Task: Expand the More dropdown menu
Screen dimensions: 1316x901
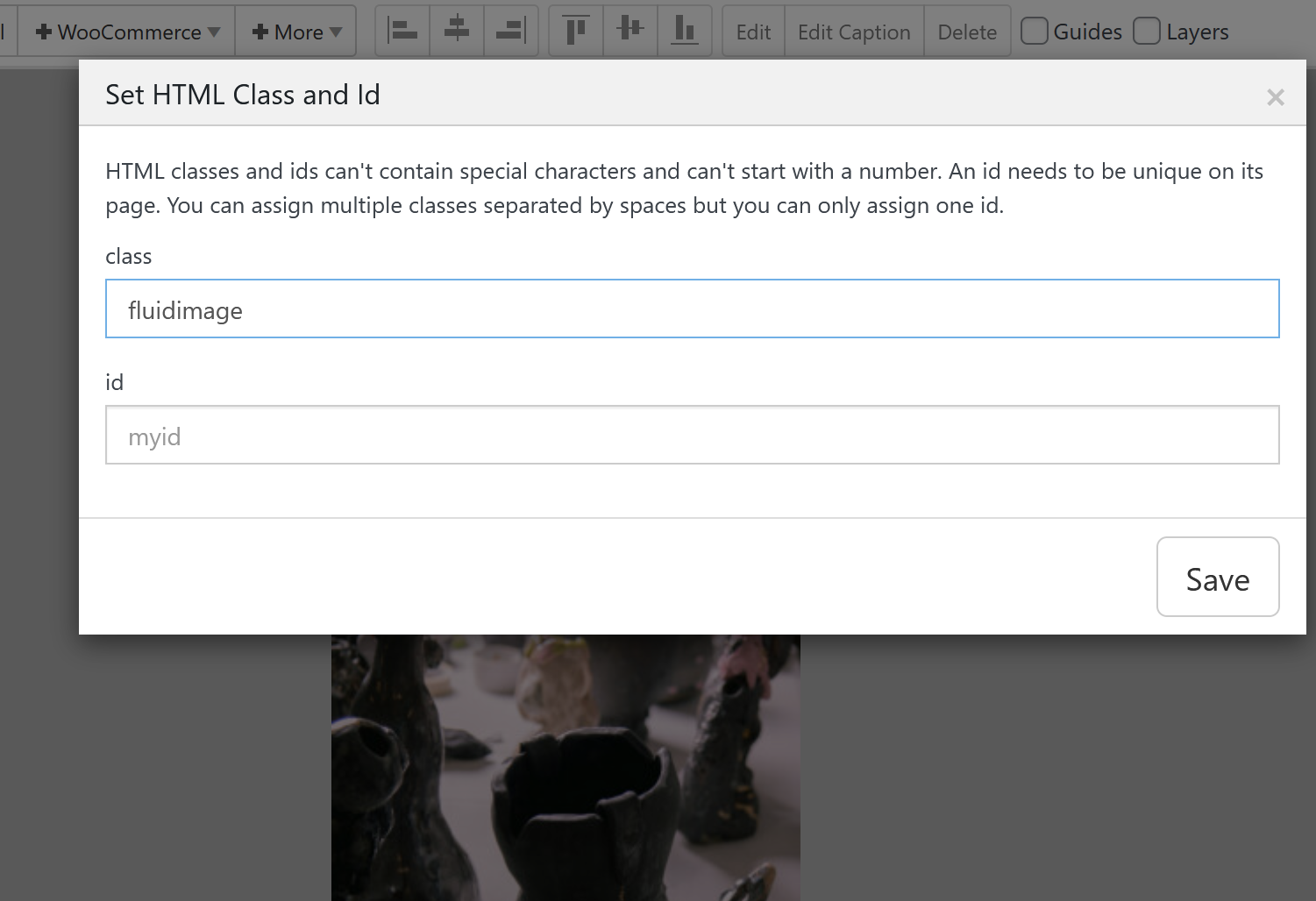Action: [295, 32]
